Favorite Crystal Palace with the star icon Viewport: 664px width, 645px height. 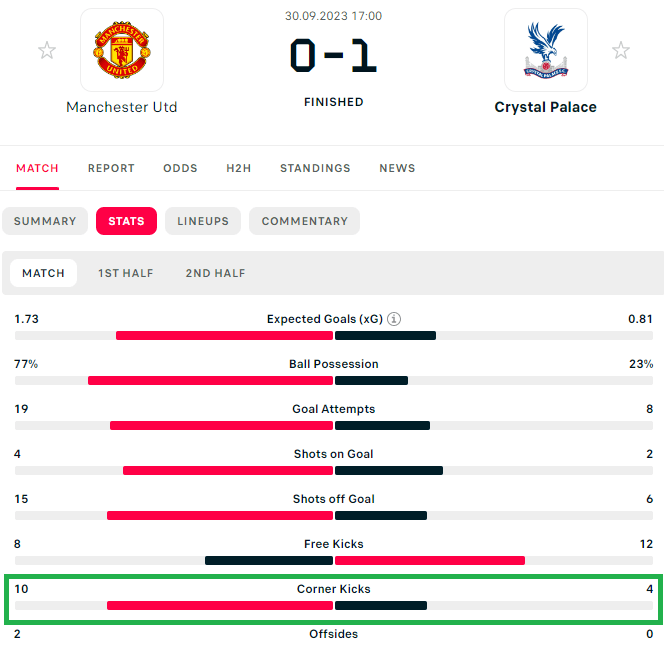tap(621, 50)
